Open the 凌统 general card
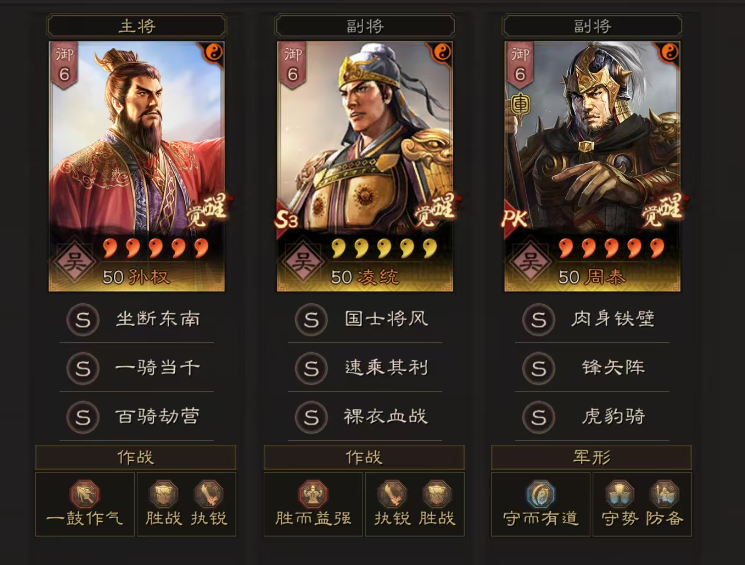745x565 pixels. click(365, 166)
